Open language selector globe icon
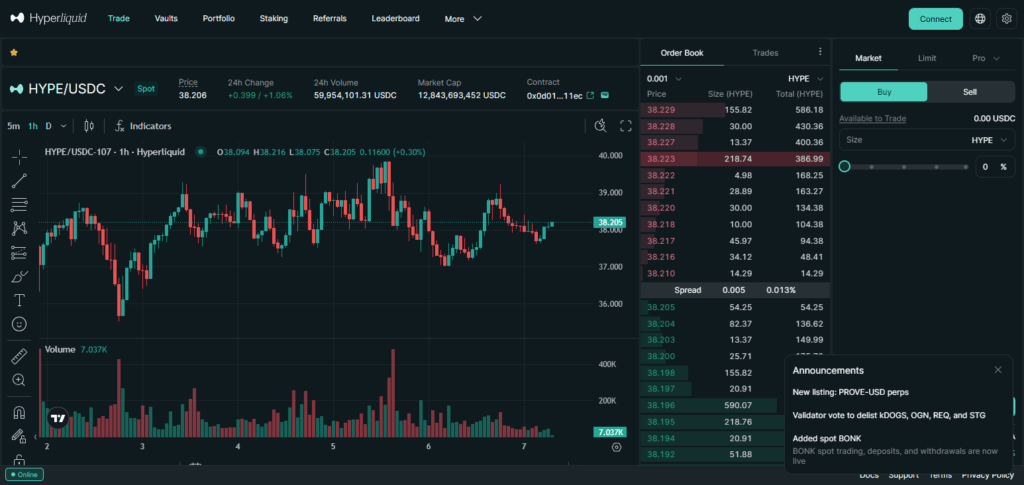Image resolution: width=1024 pixels, height=485 pixels. point(980,19)
